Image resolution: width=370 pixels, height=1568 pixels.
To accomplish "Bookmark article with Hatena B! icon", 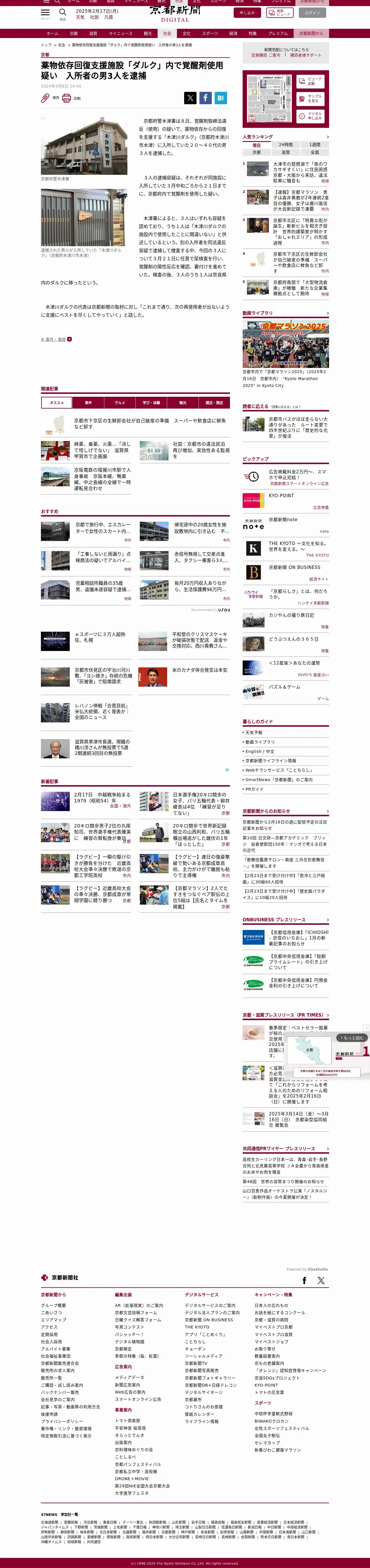I will coord(221,97).
